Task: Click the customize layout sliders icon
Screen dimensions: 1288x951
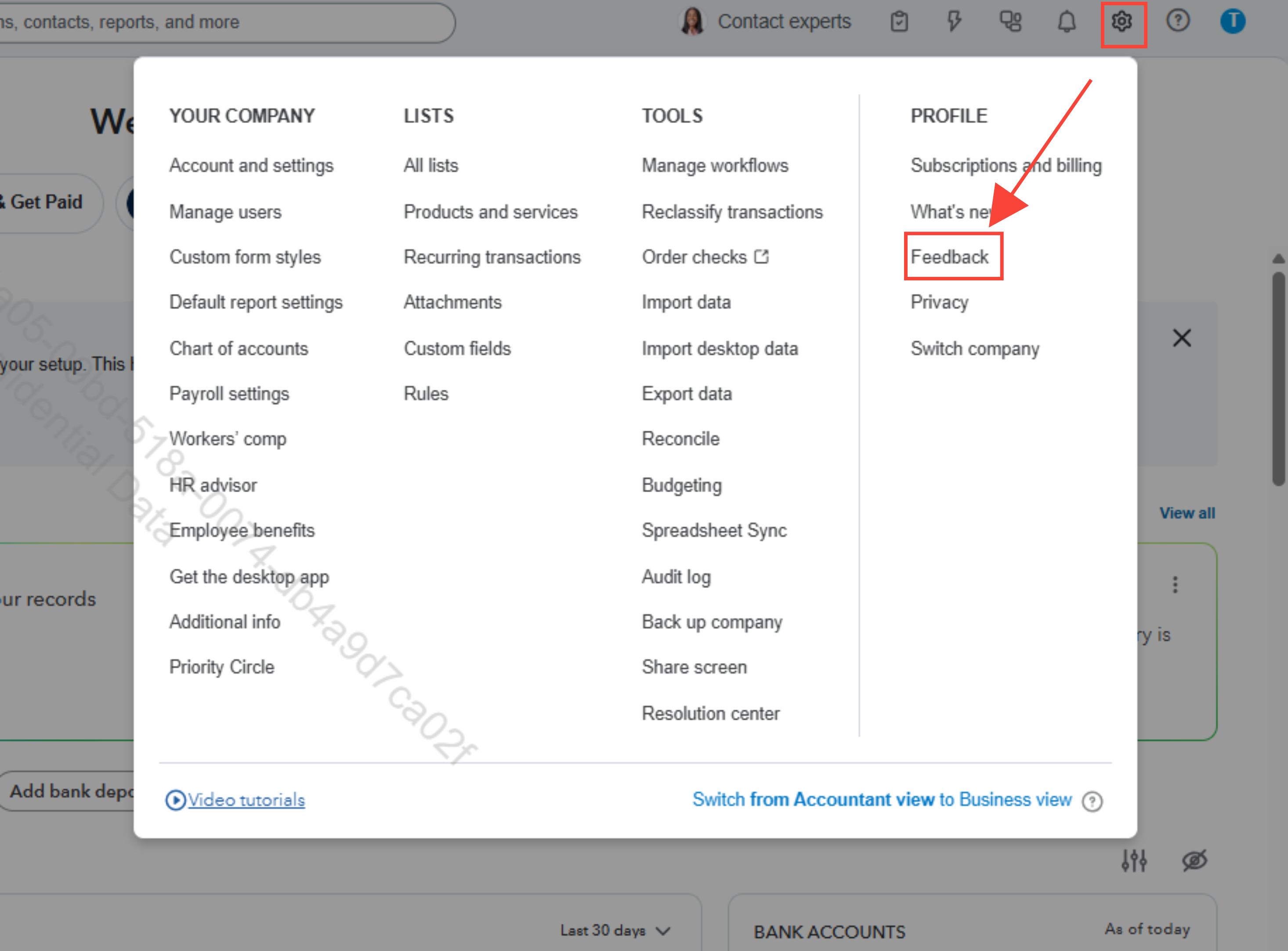Action: 1134,860
